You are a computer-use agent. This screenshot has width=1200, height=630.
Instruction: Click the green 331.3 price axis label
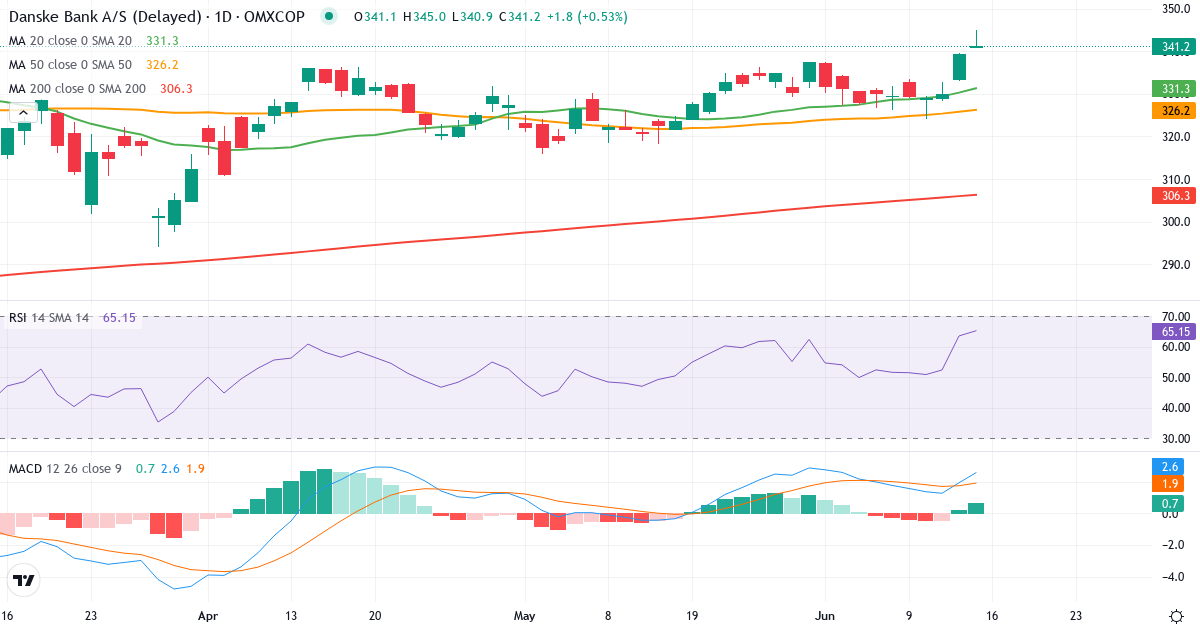(x=1174, y=88)
